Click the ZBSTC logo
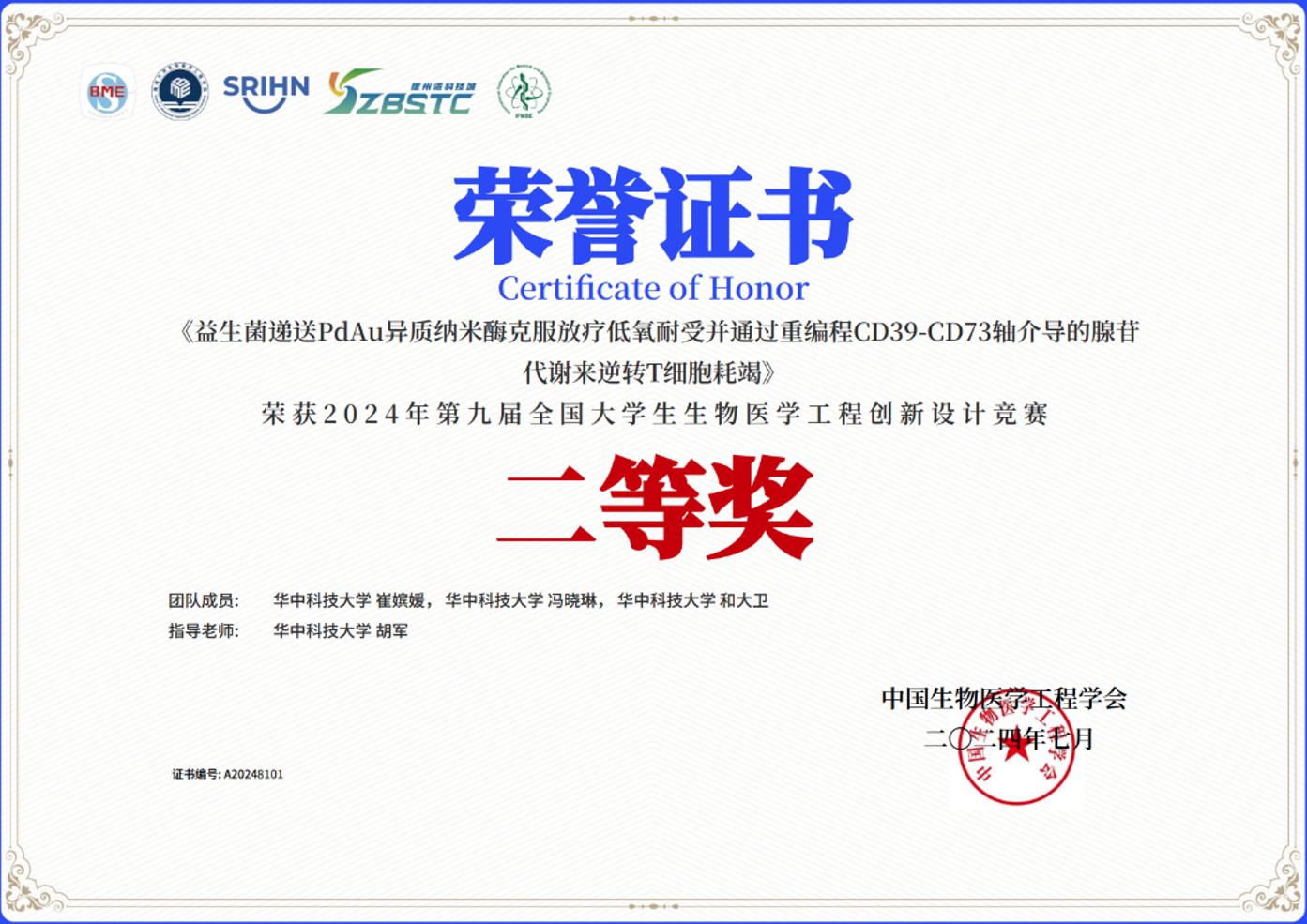The height and width of the screenshot is (924, 1307). click(x=401, y=92)
